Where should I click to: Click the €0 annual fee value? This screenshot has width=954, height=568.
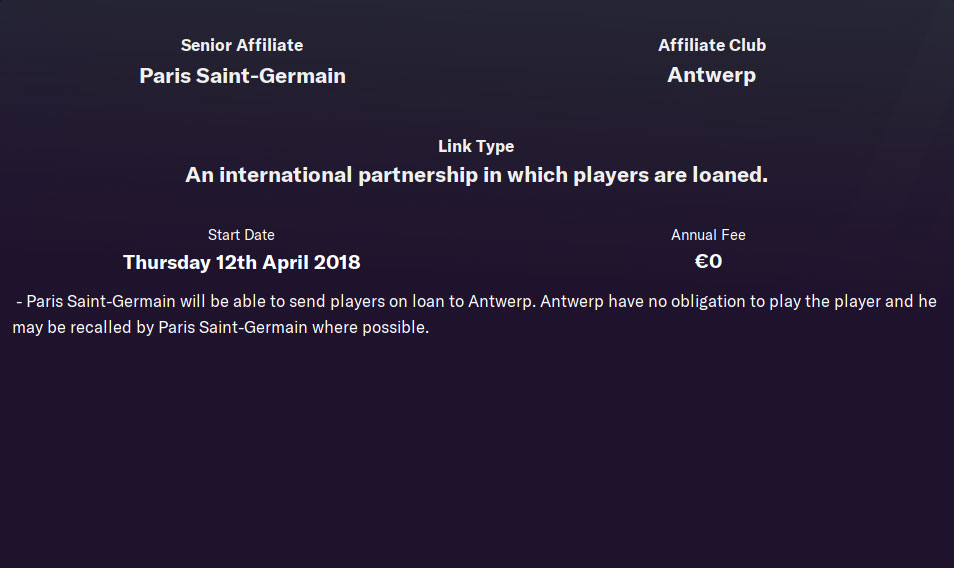point(708,263)
